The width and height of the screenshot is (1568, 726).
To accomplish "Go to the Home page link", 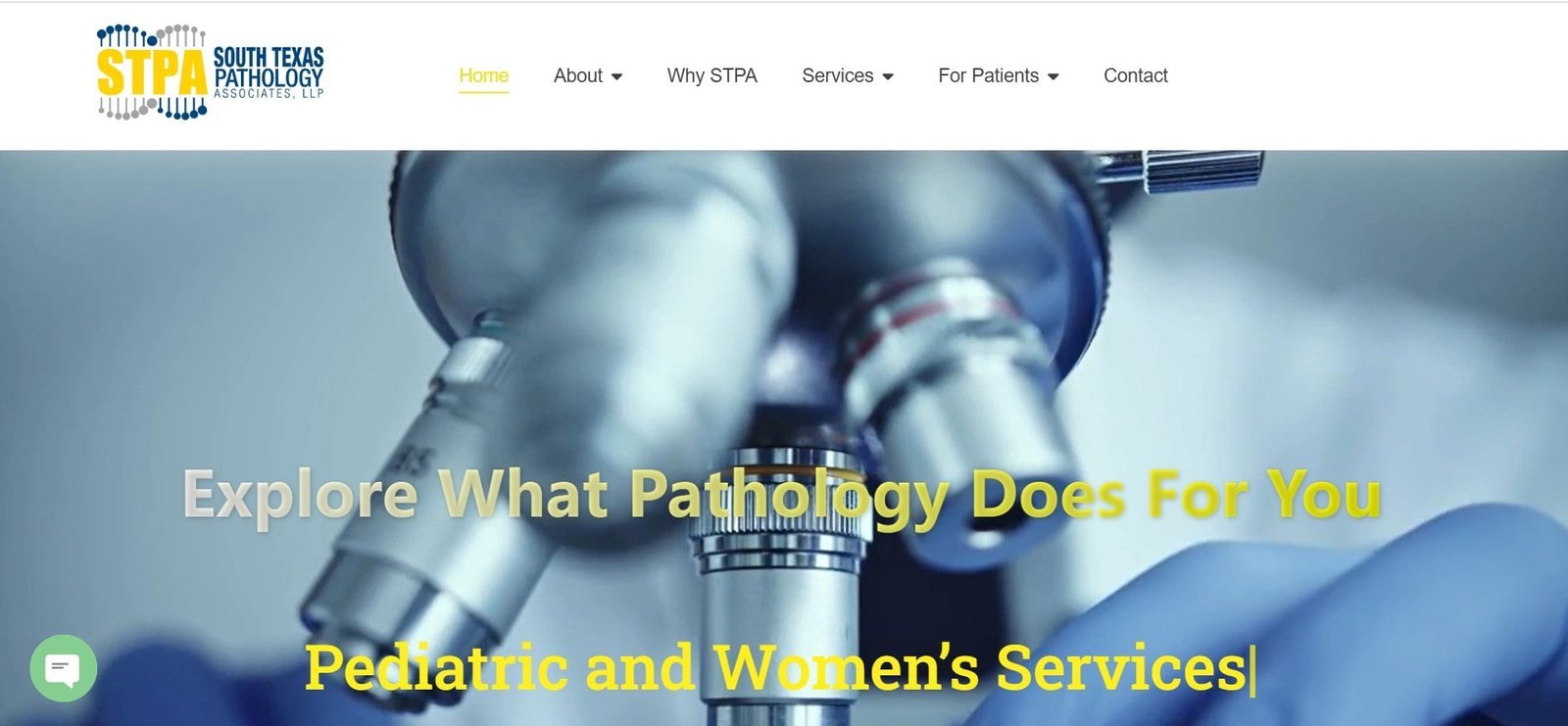I will point(484,75).
